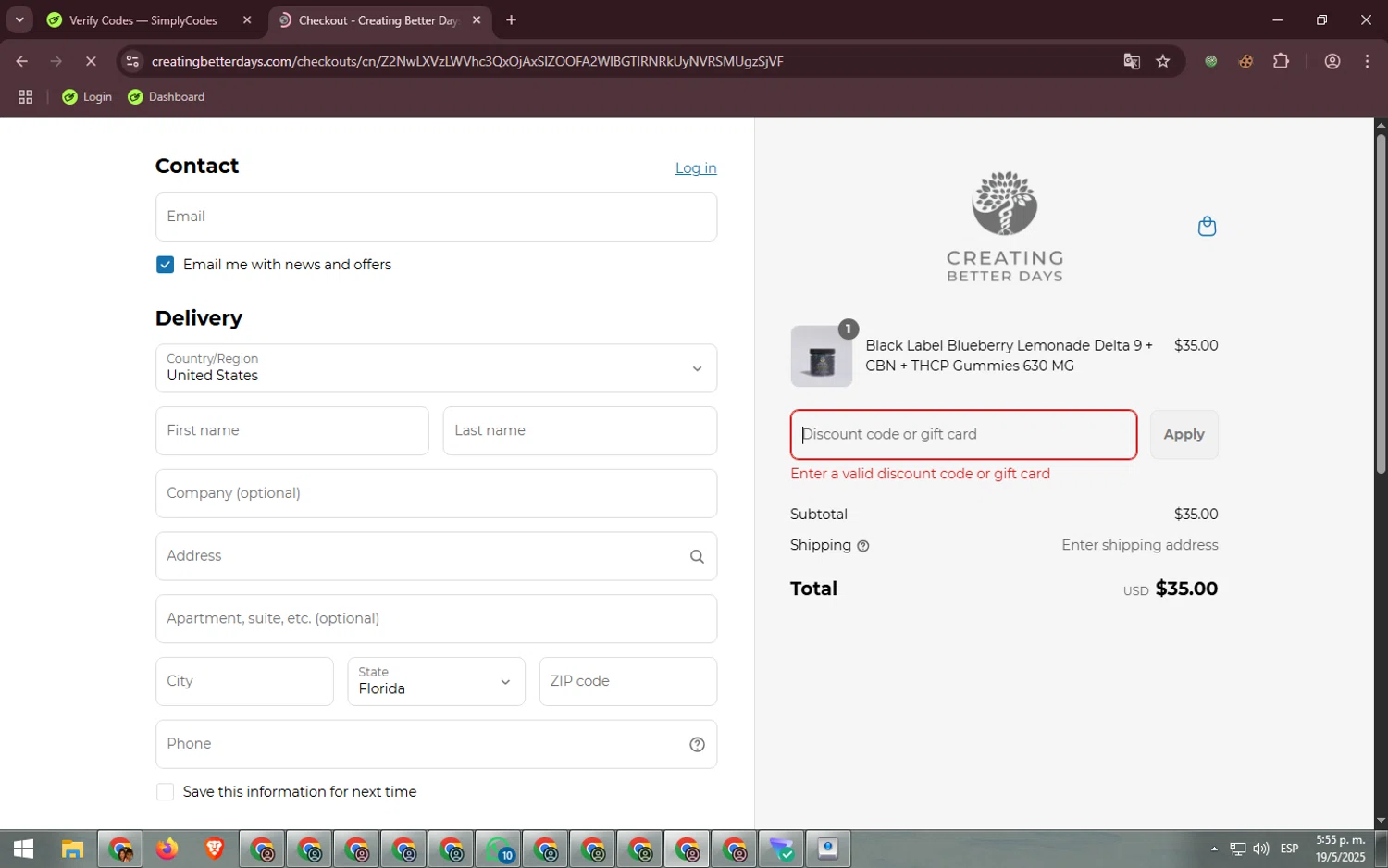Click the translate page icon
This screenshot has width=1388, height=868.
(x=1132, y=61)
